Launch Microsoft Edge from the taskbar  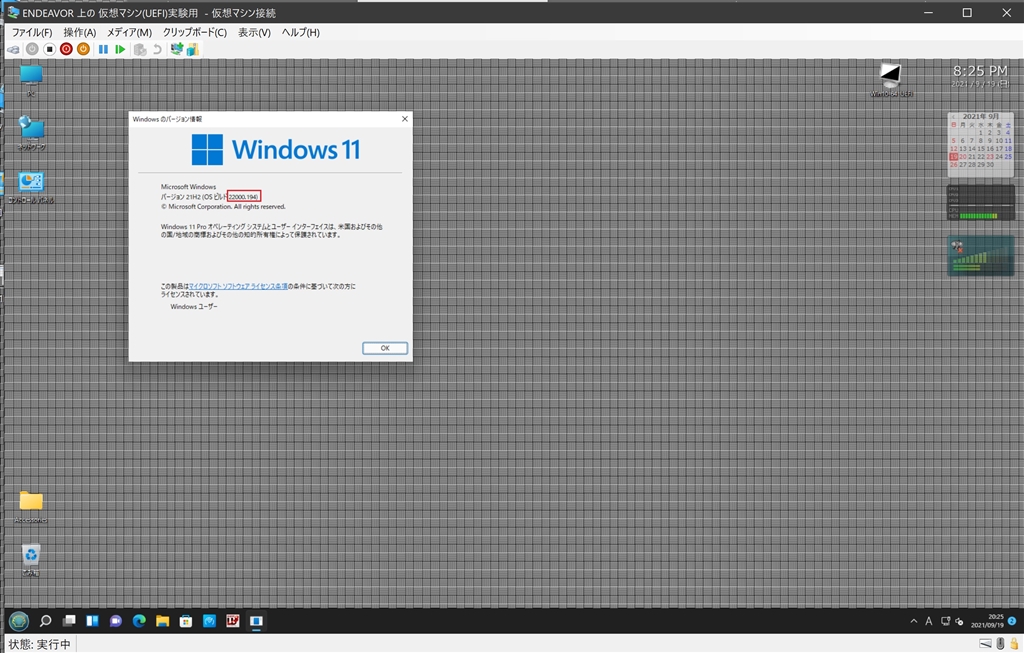pyautogui.click(x=139, y=620)
